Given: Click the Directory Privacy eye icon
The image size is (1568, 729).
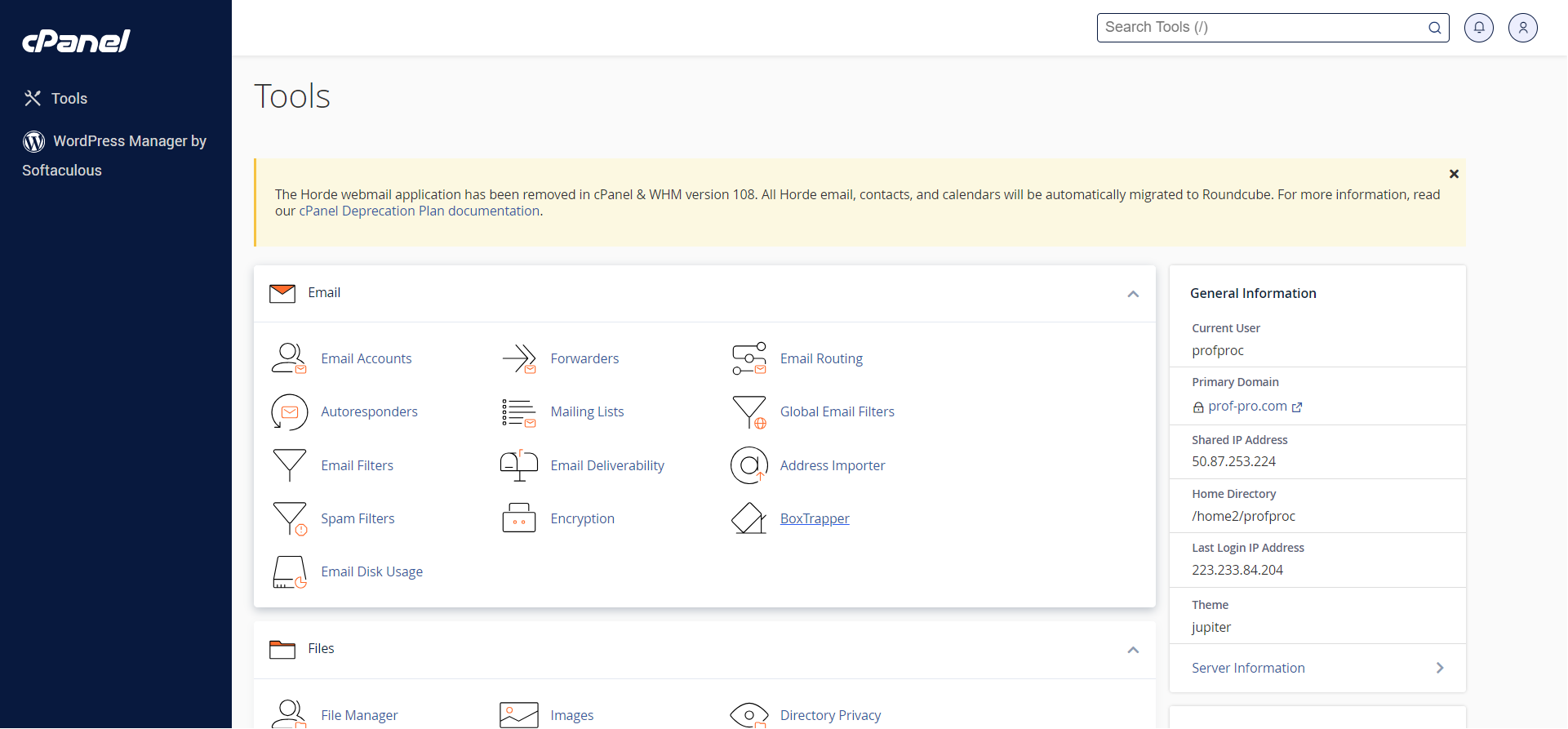Looking at the screenshot, I should (x=749, y=715).
